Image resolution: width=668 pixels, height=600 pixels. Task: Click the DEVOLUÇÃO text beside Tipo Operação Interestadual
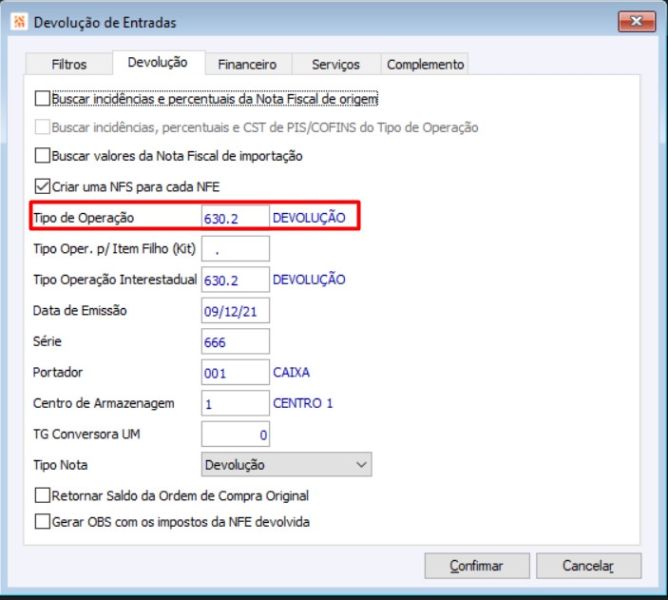pos(309,280)
